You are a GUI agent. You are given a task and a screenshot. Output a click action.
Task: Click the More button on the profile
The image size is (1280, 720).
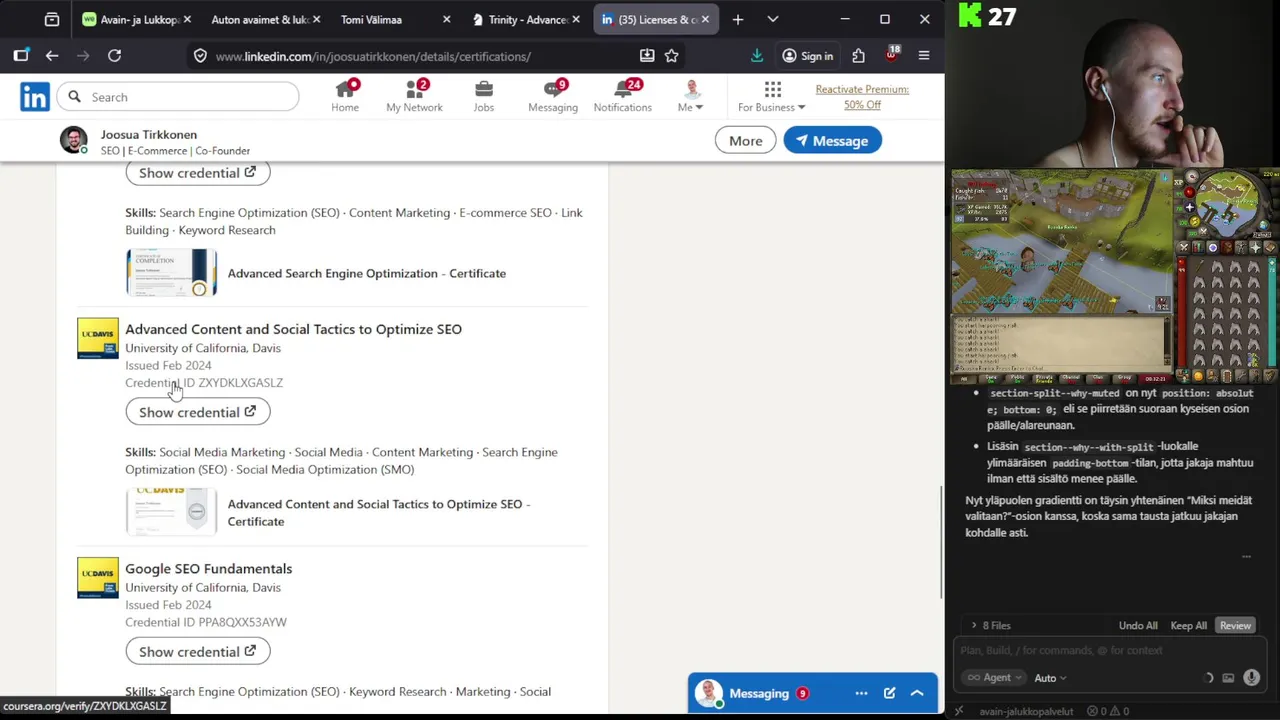(745, 141)
